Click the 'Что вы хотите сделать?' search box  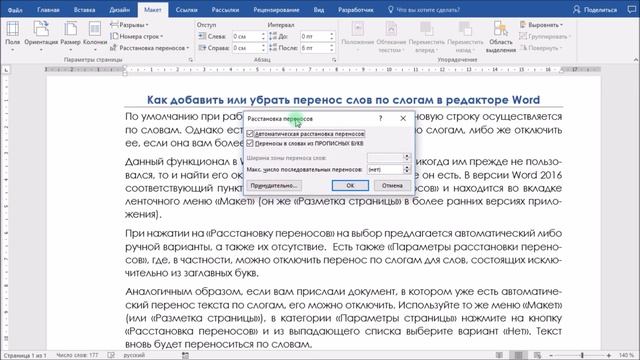click(424, 10)
